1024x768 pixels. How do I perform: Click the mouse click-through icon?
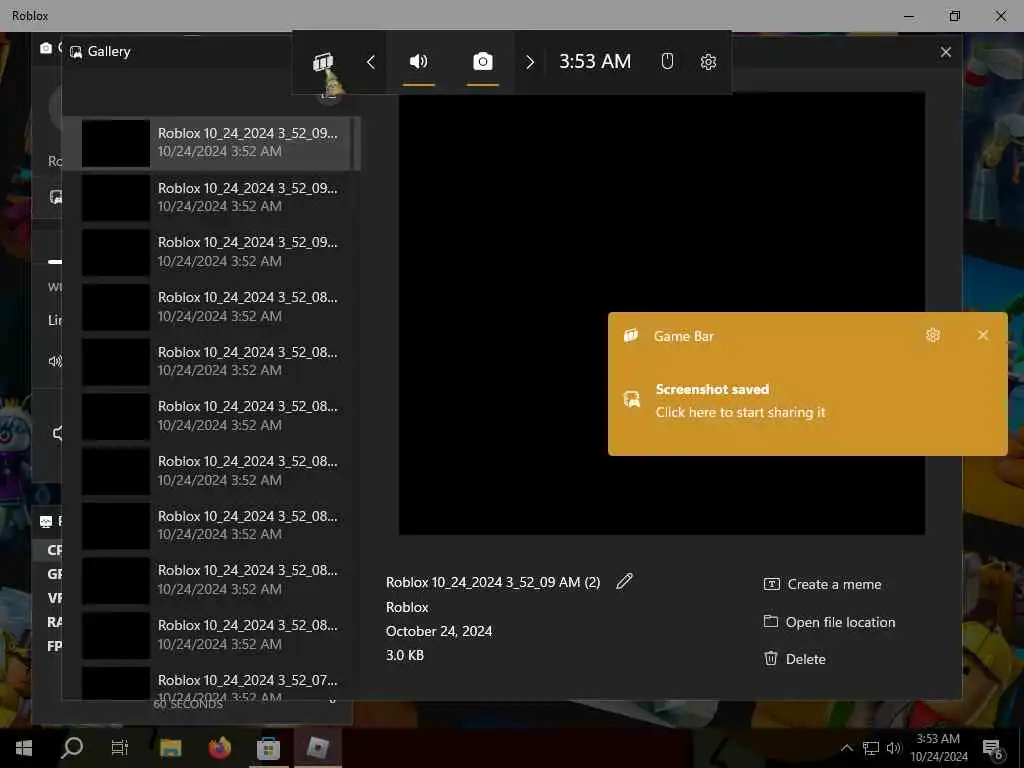click(667, 61)
